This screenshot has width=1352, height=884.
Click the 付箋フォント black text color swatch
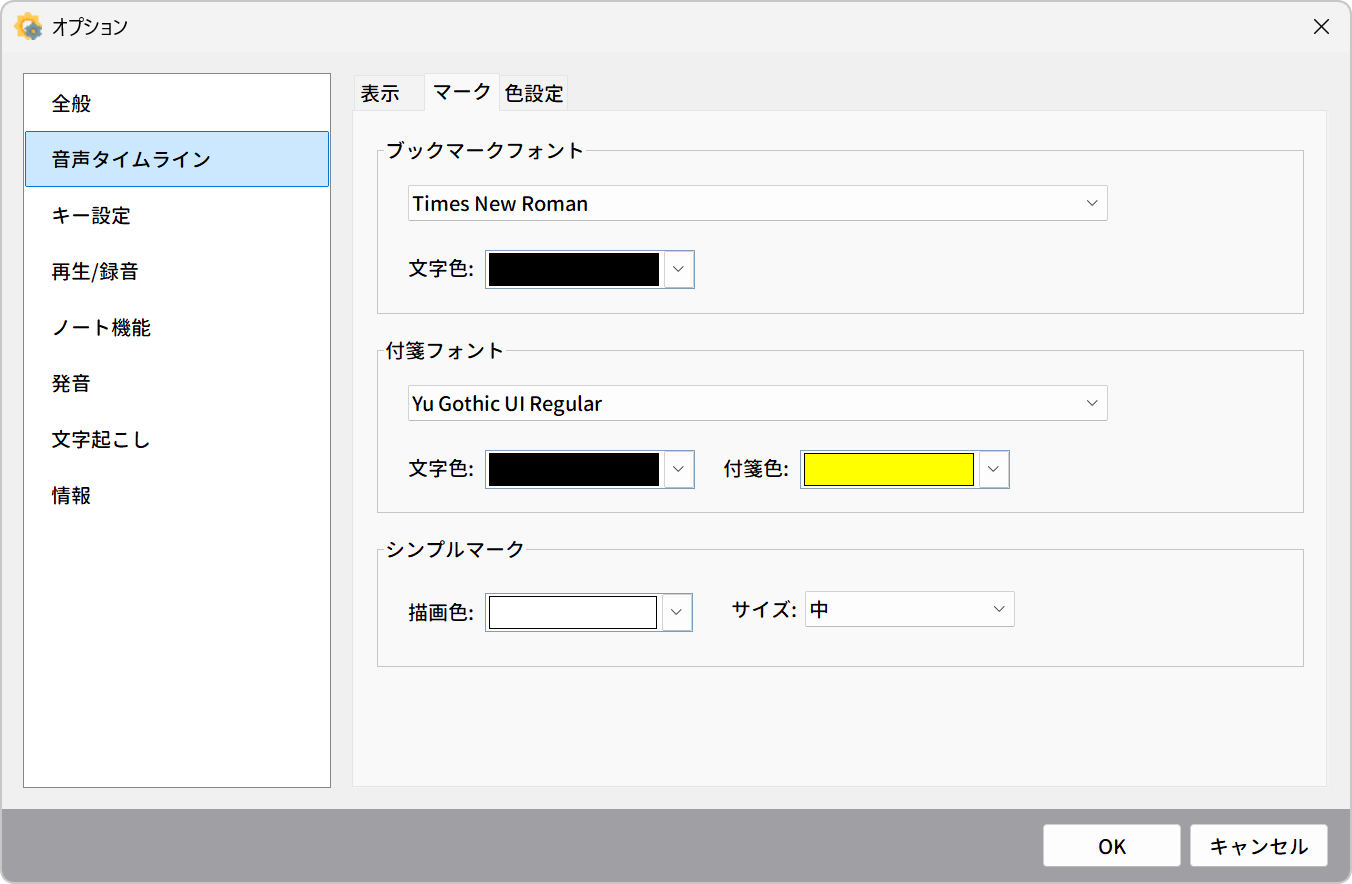pyautogui.click(x=574, y=470)
